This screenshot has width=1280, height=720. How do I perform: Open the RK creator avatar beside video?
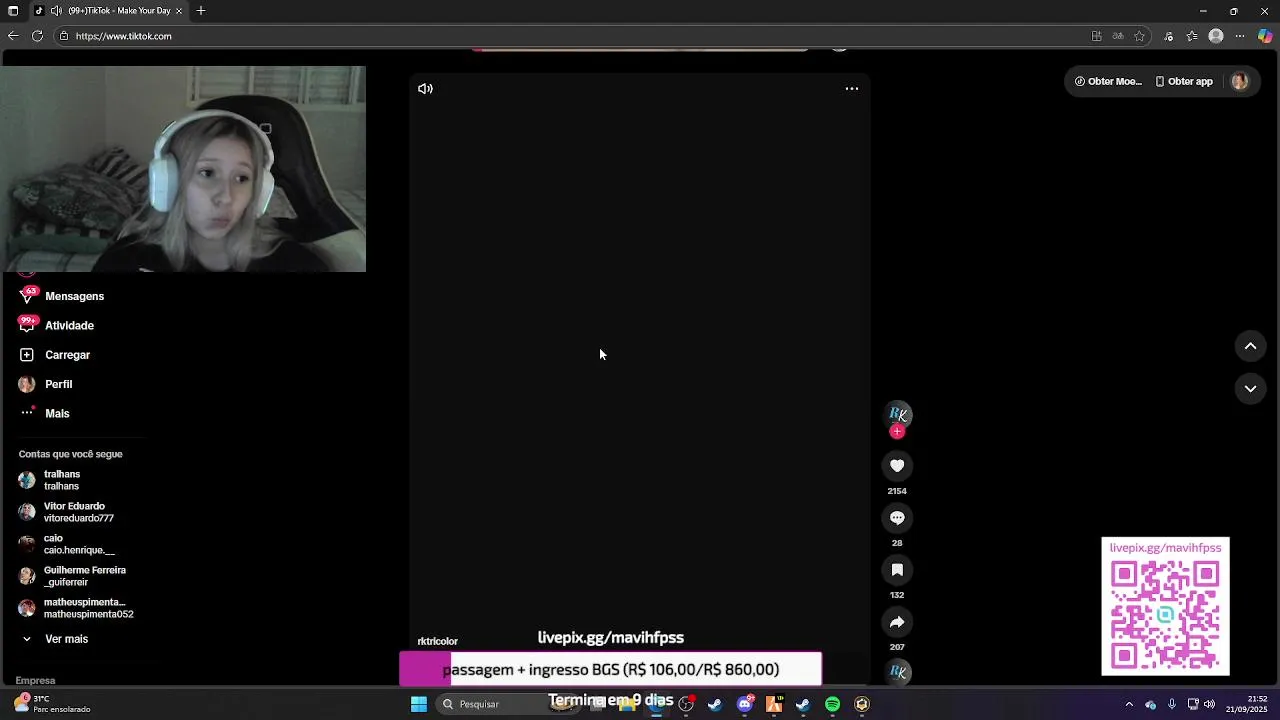[x=898, y=413]
